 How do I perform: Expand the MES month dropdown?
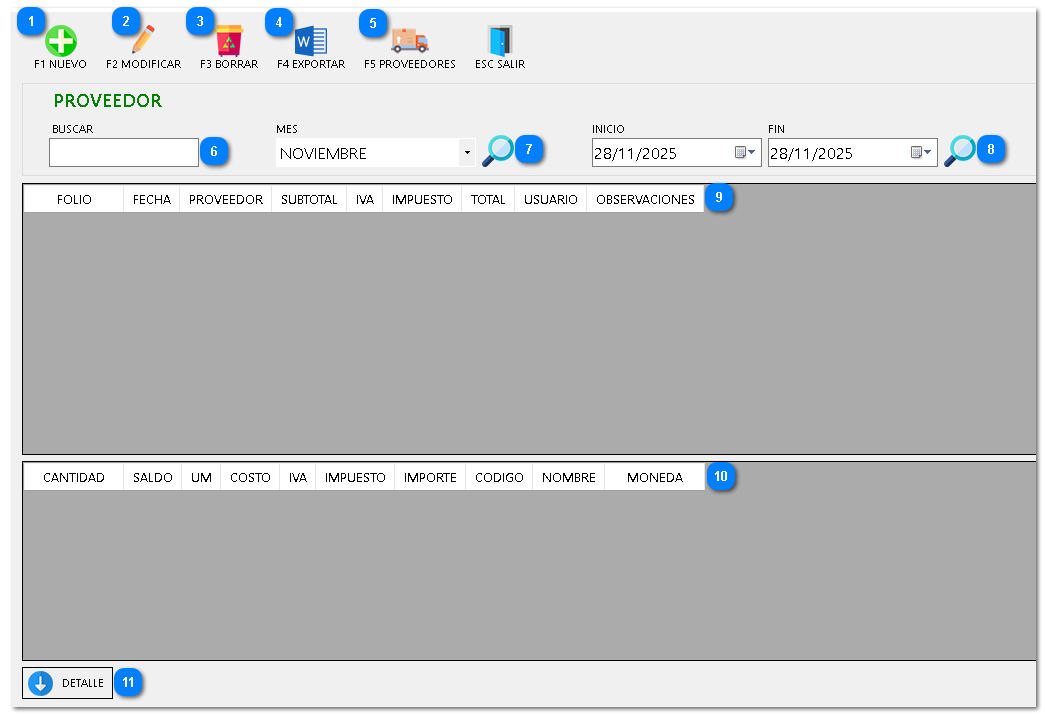tap(467, 153)
